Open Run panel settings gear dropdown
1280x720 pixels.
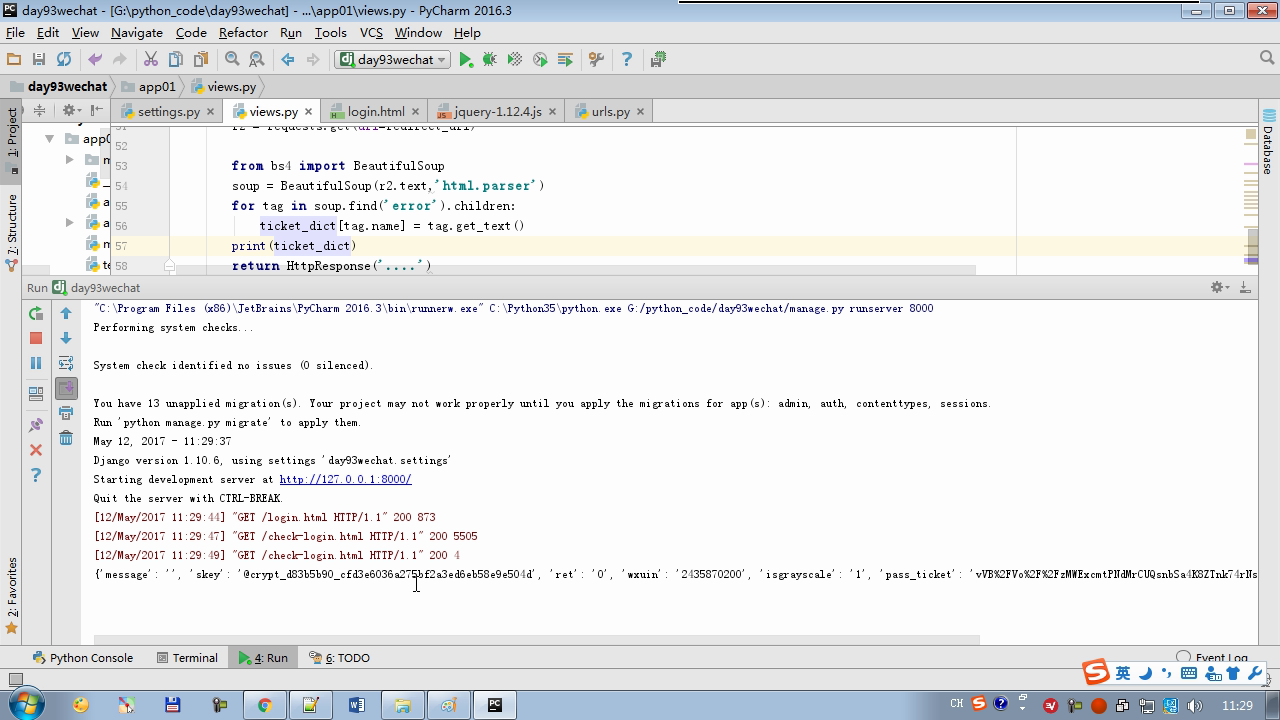pyautogui.click(x=1219, y=287)
